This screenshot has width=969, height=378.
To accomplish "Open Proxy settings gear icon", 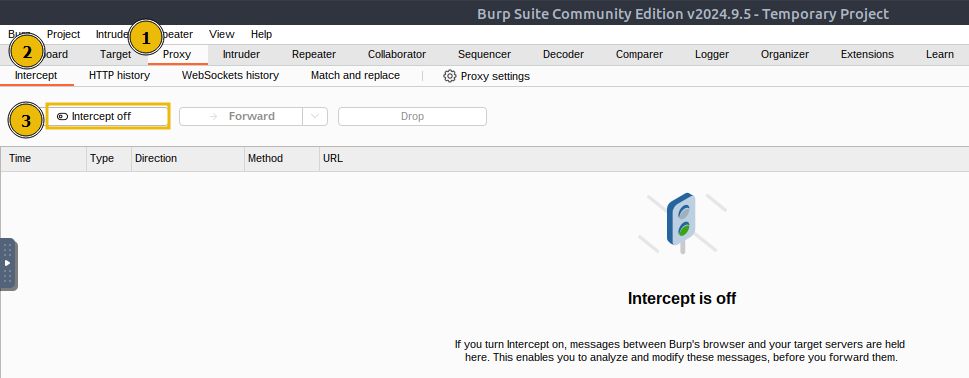I will click(x=450, y=76).
